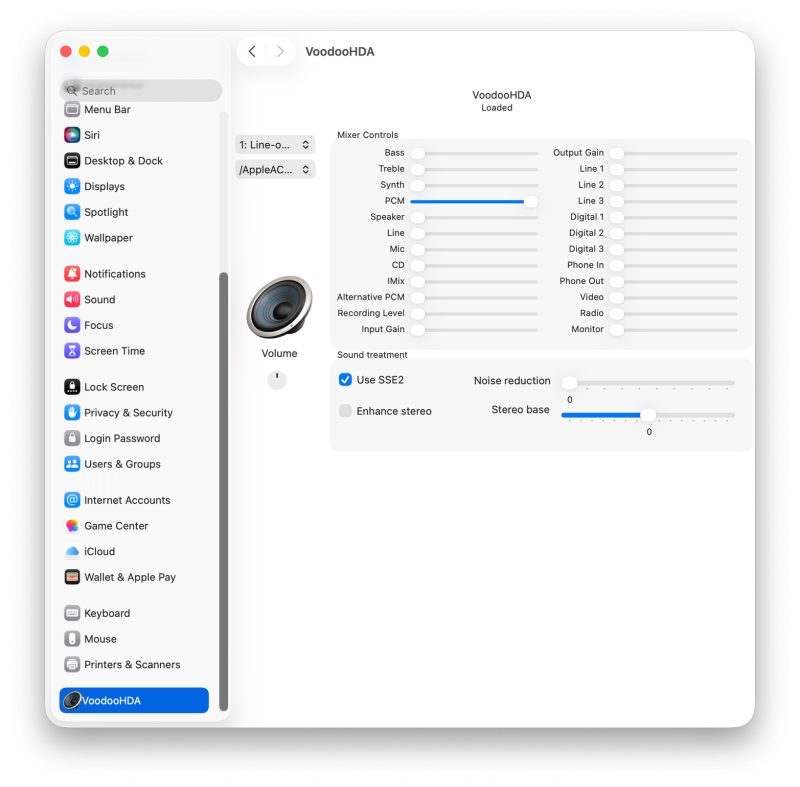Adjust the Noise reduction slider
Viewport: 800px width, 787px height.
648,383
